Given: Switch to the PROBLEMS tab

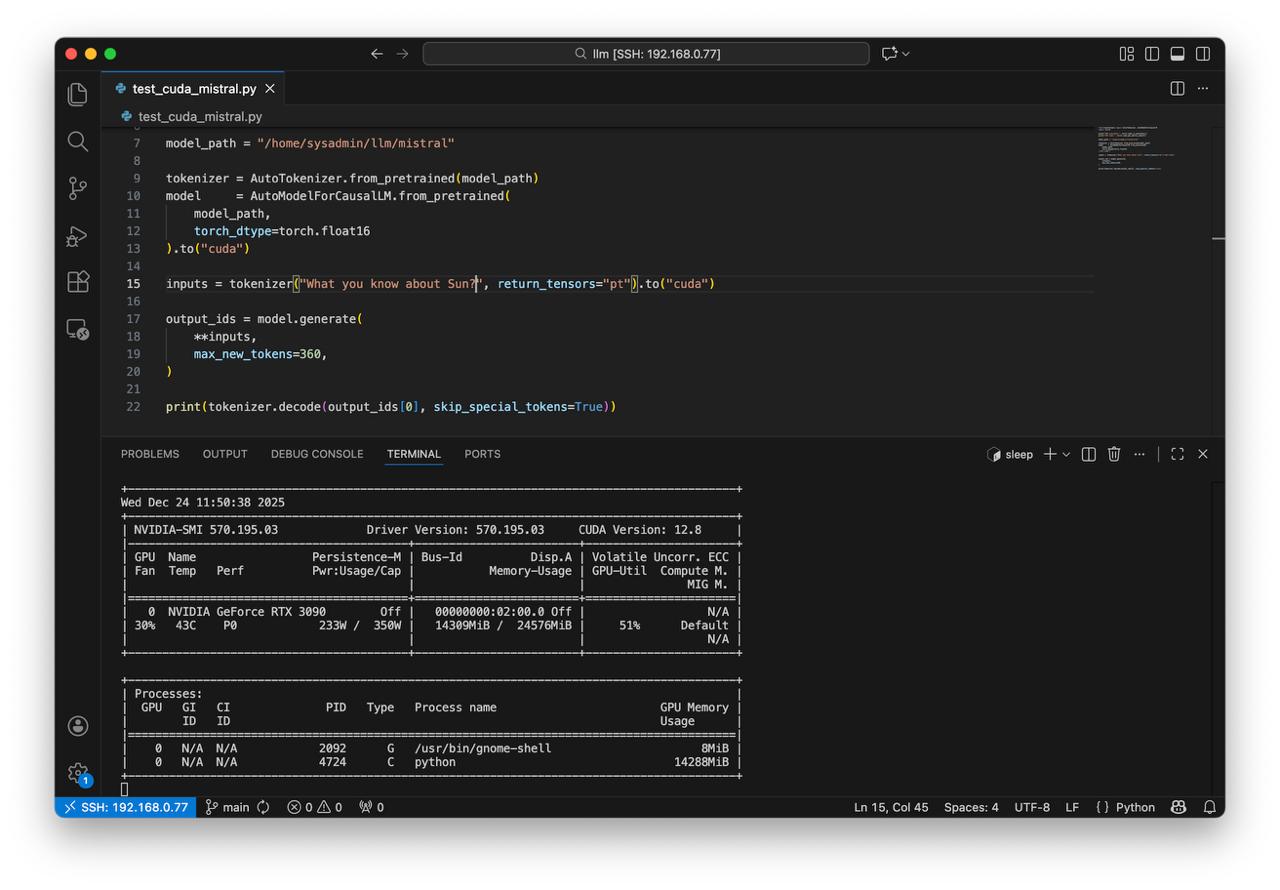Looking at the screenshot, I should tap(150, 454).
